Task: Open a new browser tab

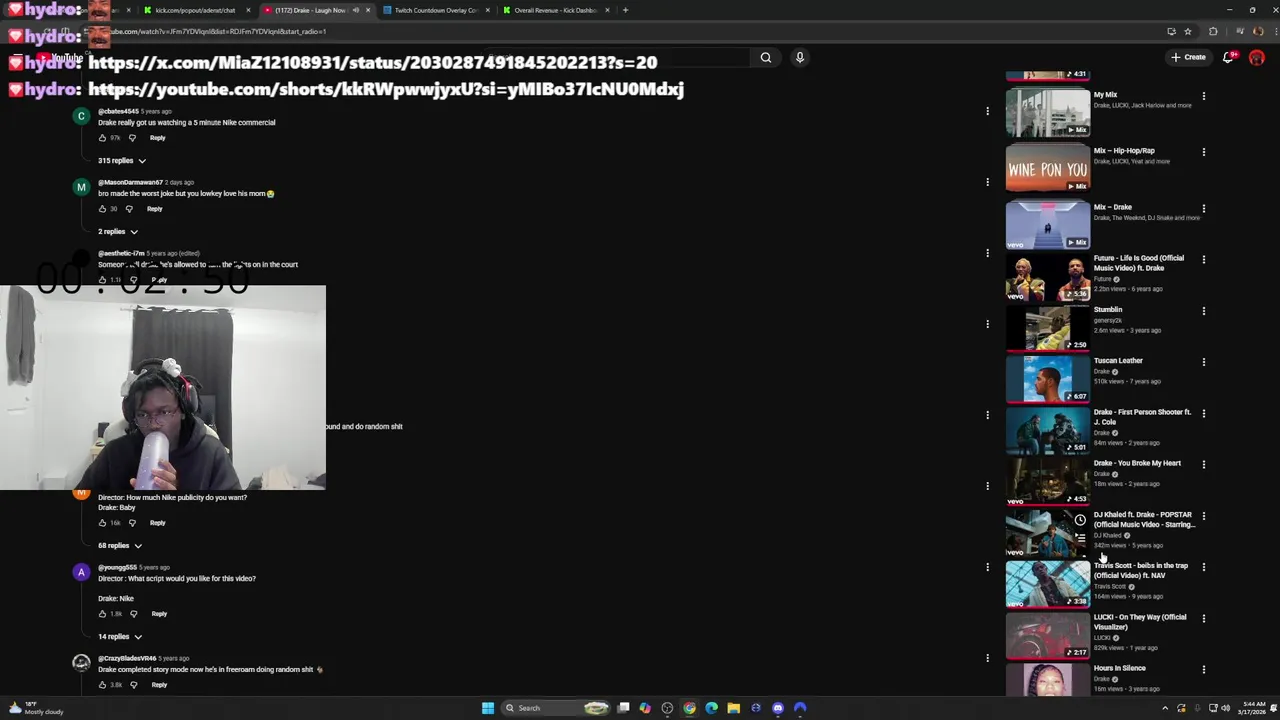Action: coord(625,10)
